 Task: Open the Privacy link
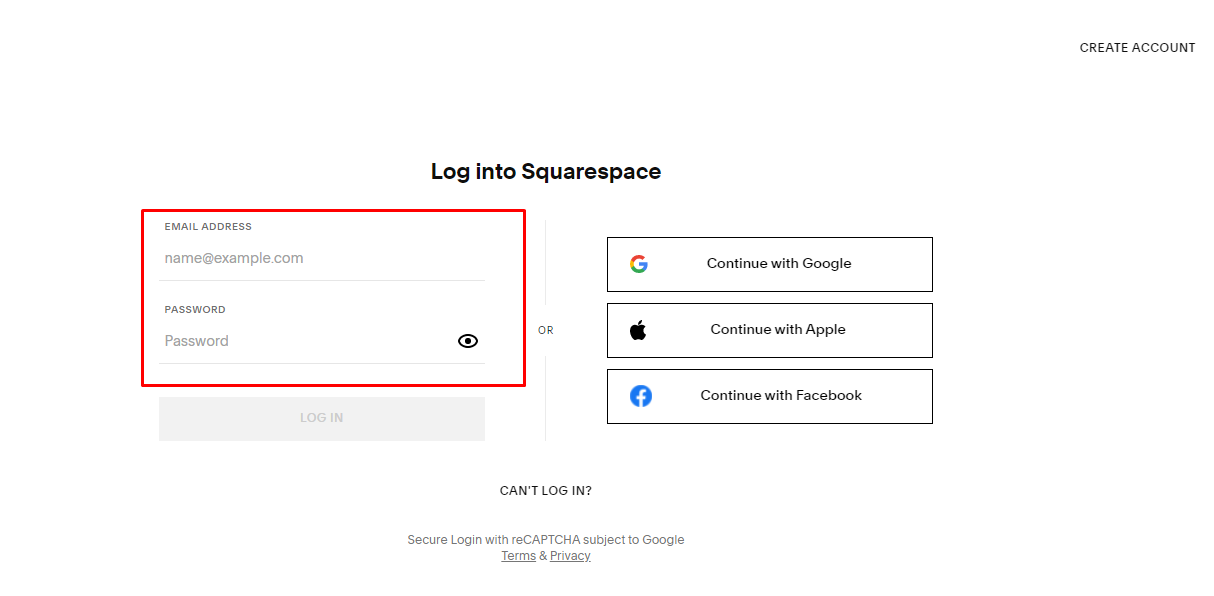[570, 556]
